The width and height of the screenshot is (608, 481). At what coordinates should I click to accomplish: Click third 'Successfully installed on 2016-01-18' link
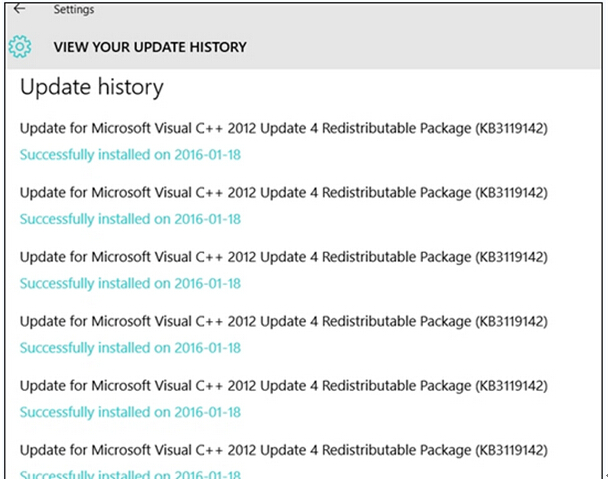tap(130, 284)
